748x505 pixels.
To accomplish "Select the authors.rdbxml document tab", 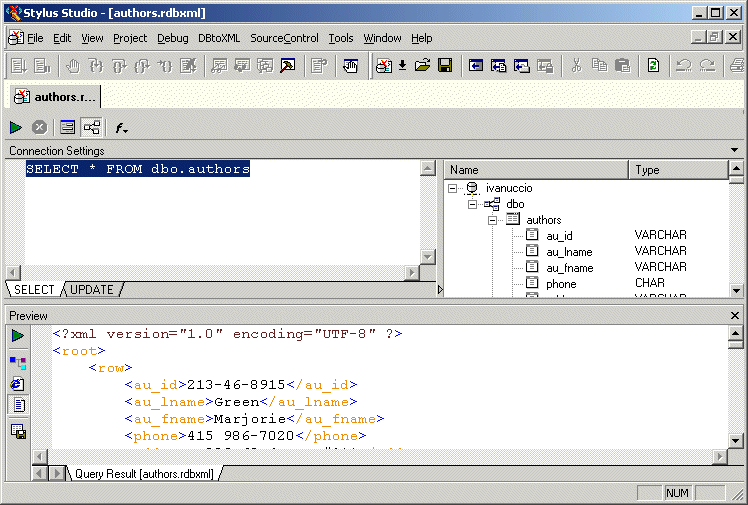I will [x=56, y=97].
